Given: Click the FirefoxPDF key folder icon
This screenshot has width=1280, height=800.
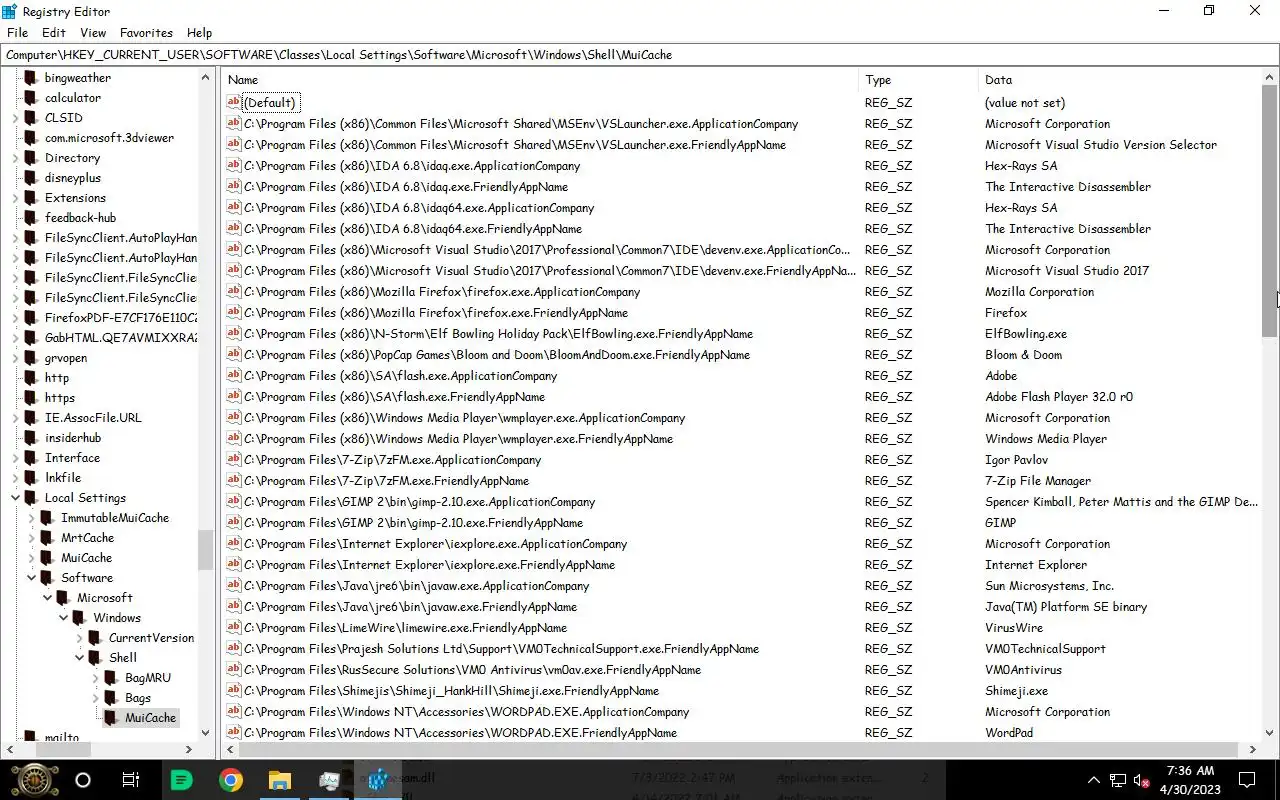Looking at the screenshot, I should pos(31,318).
